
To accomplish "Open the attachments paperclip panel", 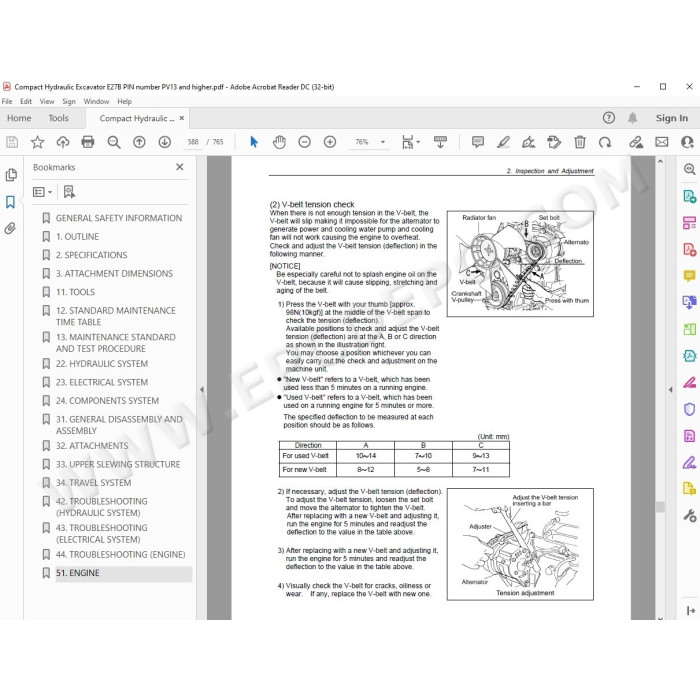I will pyautogui.click(x=10, y=228).
